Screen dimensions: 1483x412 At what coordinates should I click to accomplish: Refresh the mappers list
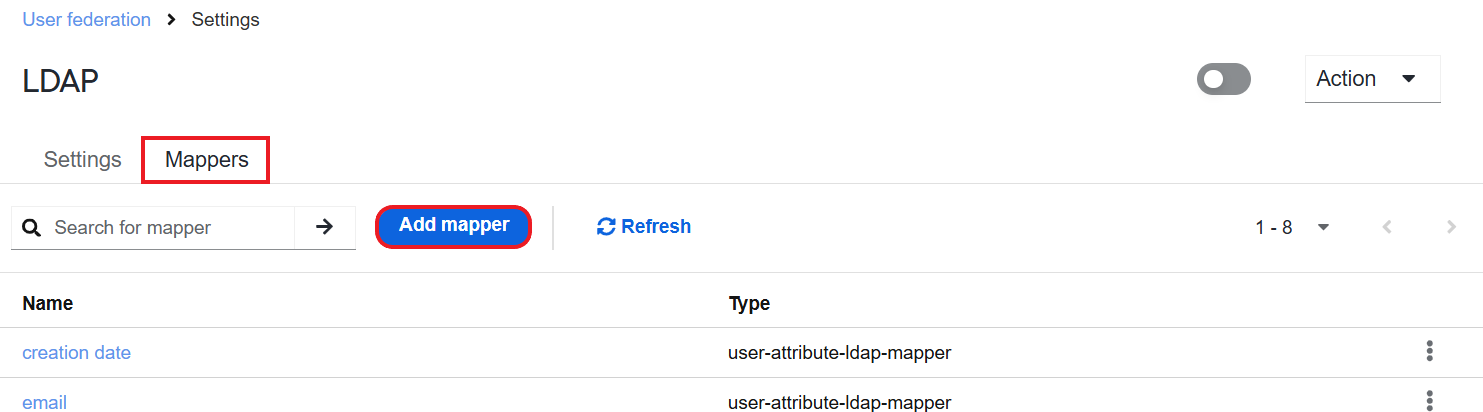click(x=644, y=227)
